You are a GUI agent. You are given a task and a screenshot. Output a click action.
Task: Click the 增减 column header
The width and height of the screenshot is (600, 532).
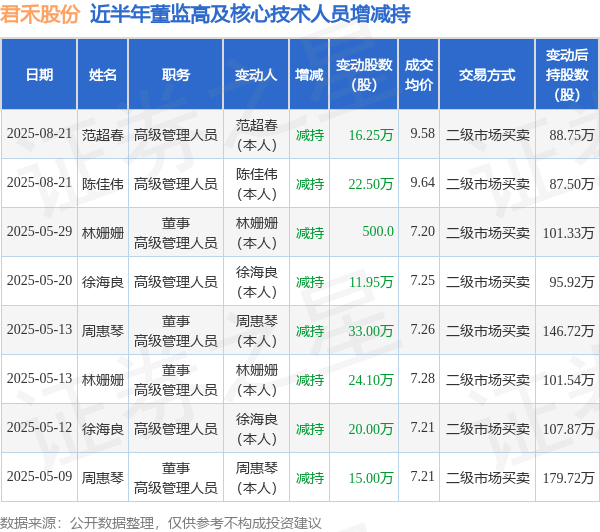pyautogui.click(x=309, y=75)
